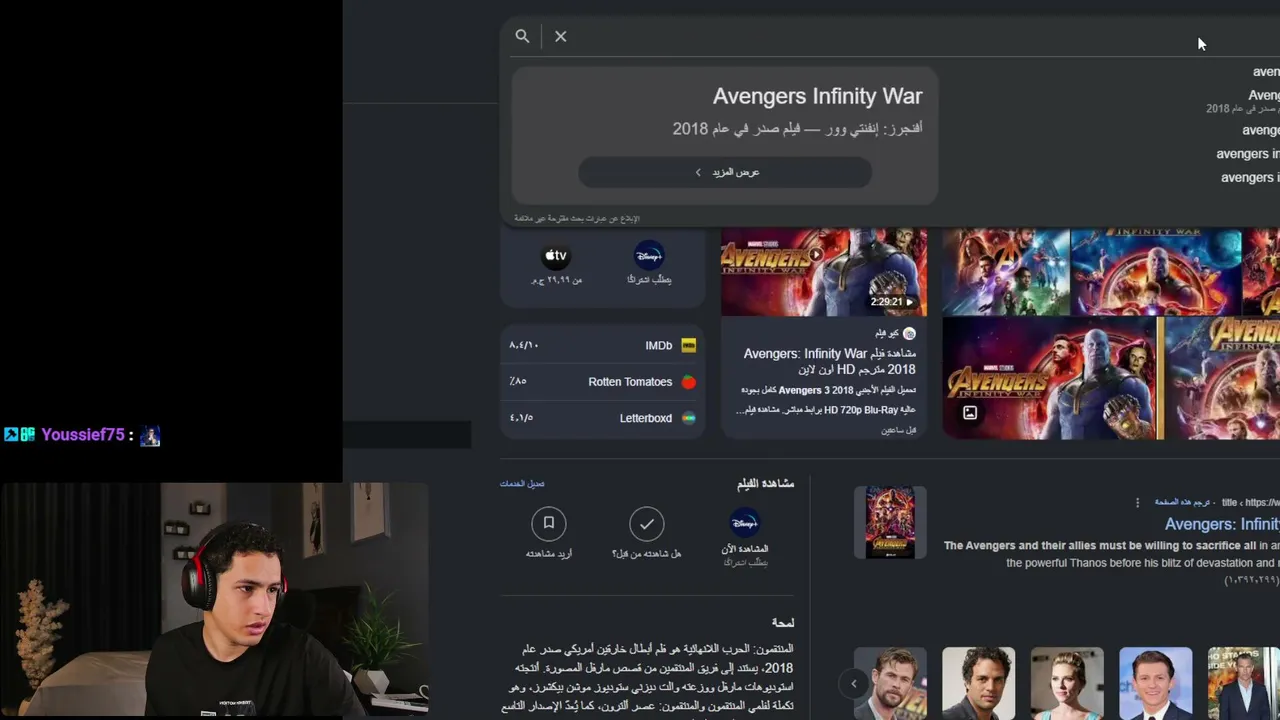Screen dimensions: 1280x720
Task: Click the IMDb score ٨٫٤/١٠ text
Action: click(524, 345)
